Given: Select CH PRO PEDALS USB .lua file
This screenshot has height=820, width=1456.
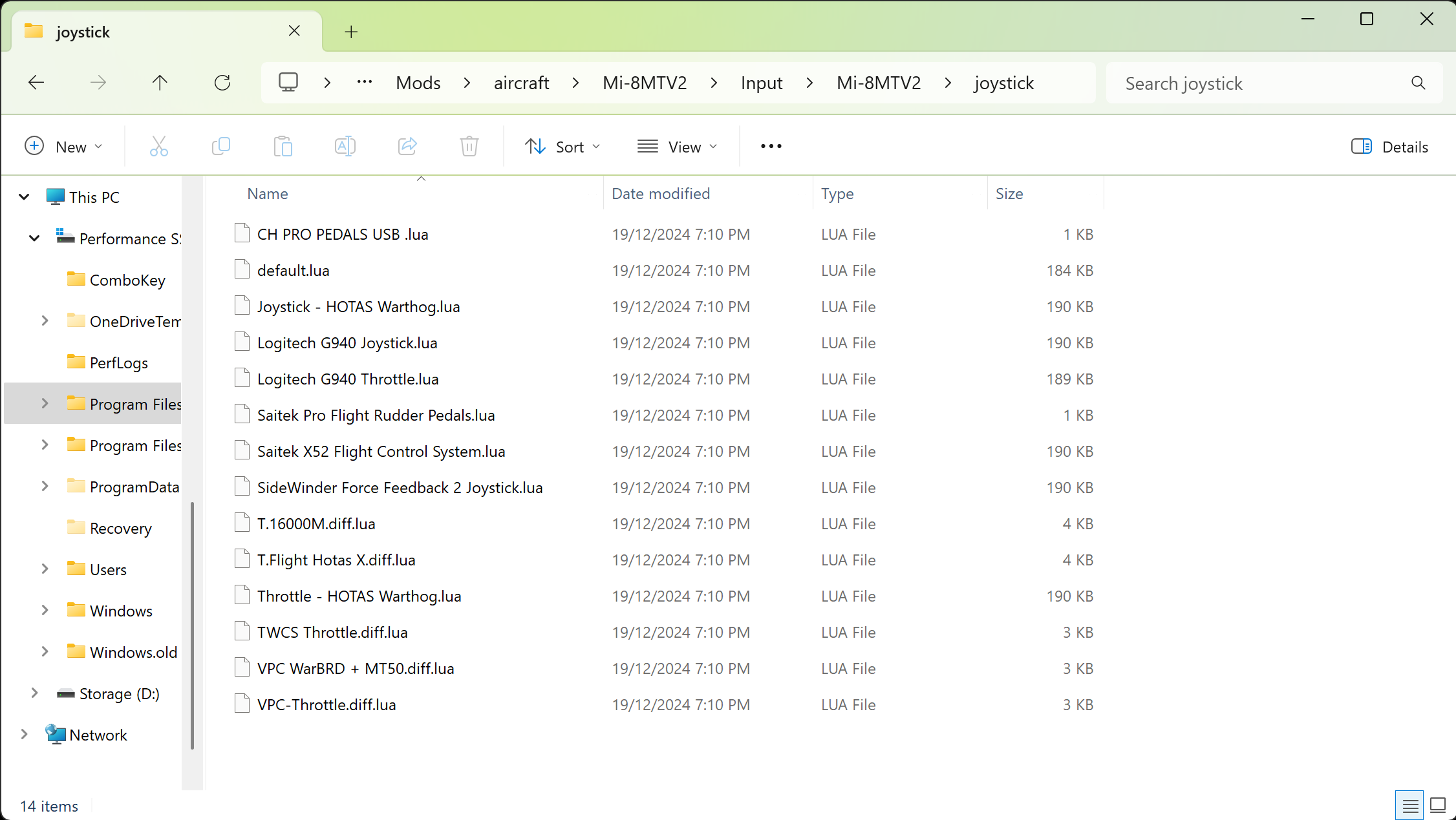Looking at the screenshot, I should pyautogui.click(x=343, y=234).
